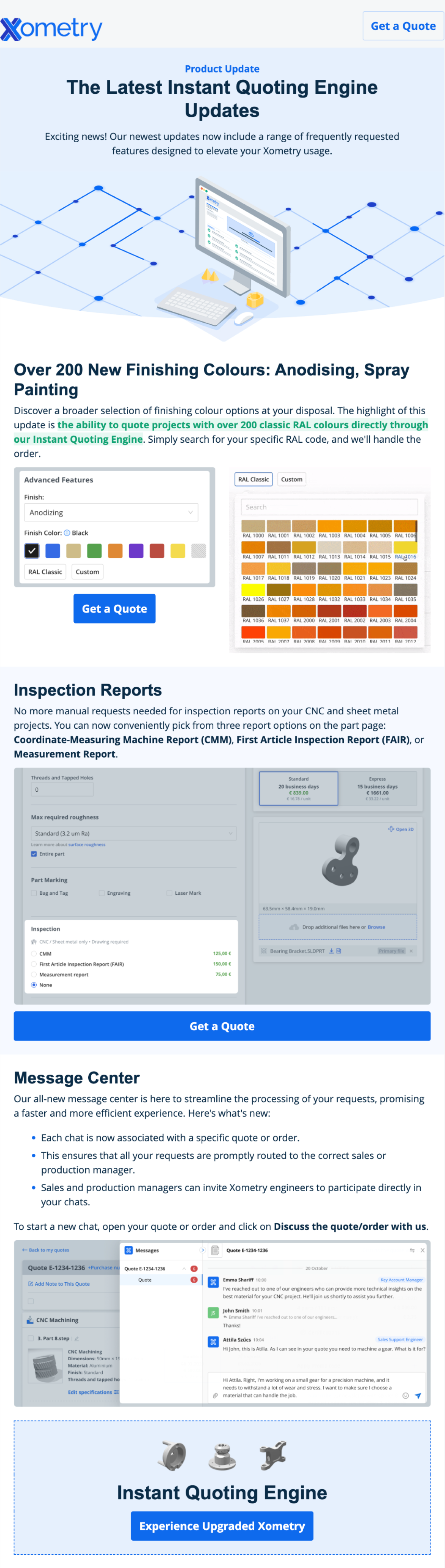This screenshot has height=1568, width=445.
Task: Click Get a Quote below Advanced Features
Action: tap(114, 609)
